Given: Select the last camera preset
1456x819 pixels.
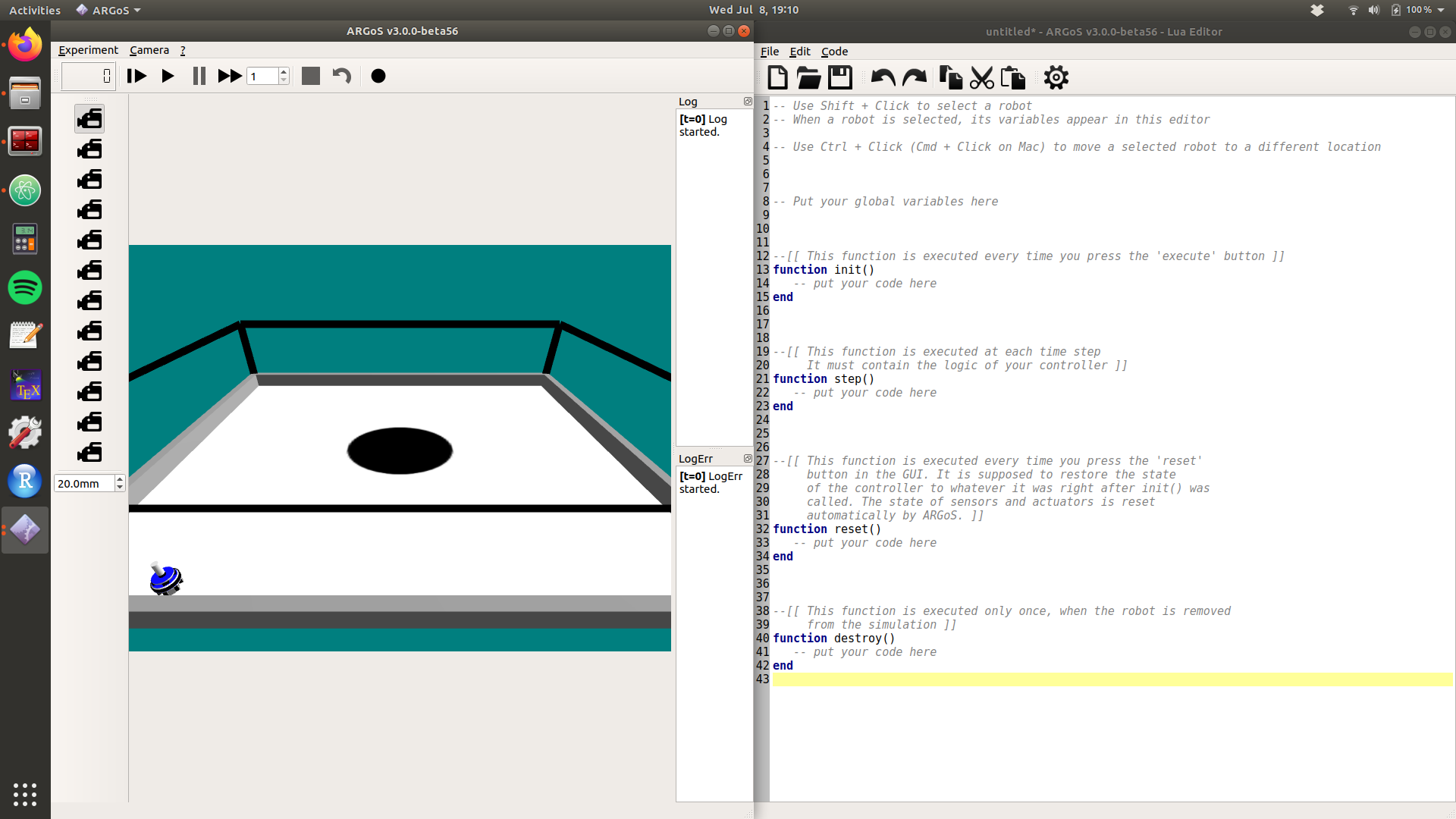Looking at the screenshot, I should coord(89,453).
